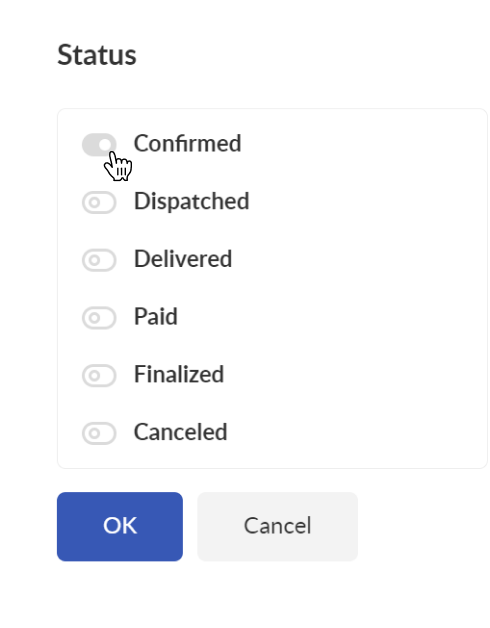Click the round knob of the Finalized switch
The height and width of the screenshot is (628, 490).
click(x=94, y=375)
